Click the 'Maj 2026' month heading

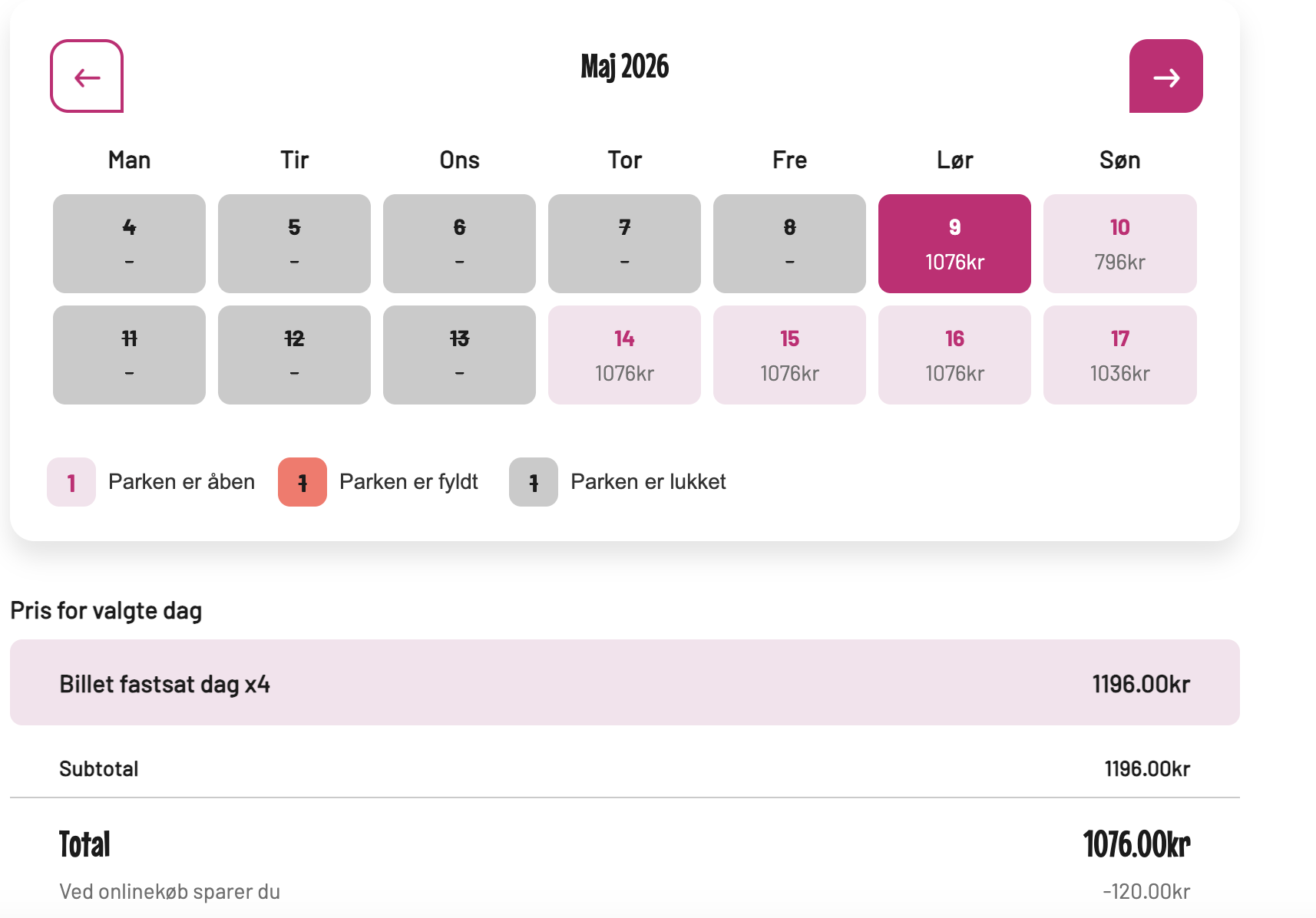pyautogui.click(x=624, y=68)
